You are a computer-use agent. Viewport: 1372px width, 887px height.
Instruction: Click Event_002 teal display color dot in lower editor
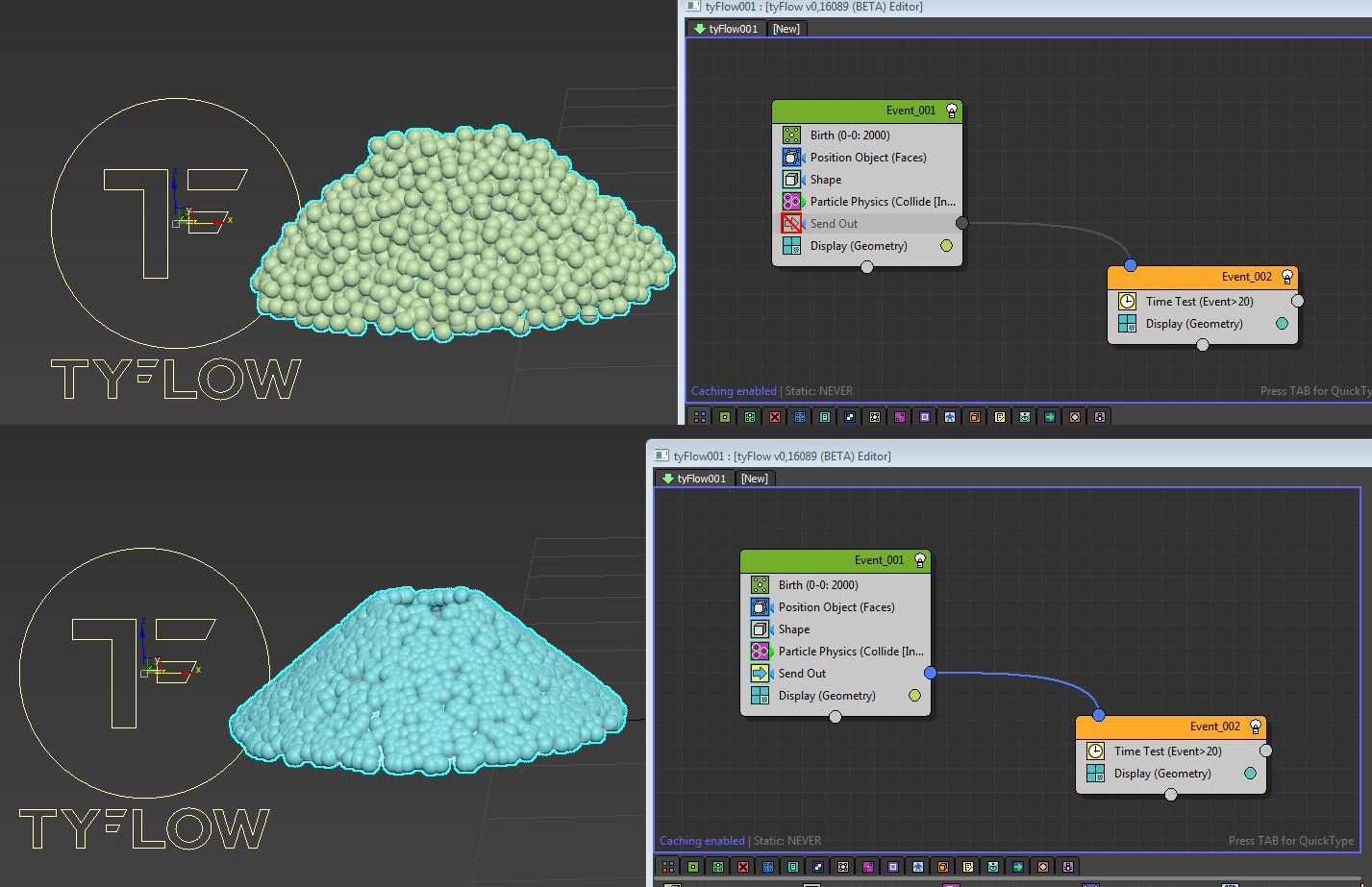point(1250,774)
